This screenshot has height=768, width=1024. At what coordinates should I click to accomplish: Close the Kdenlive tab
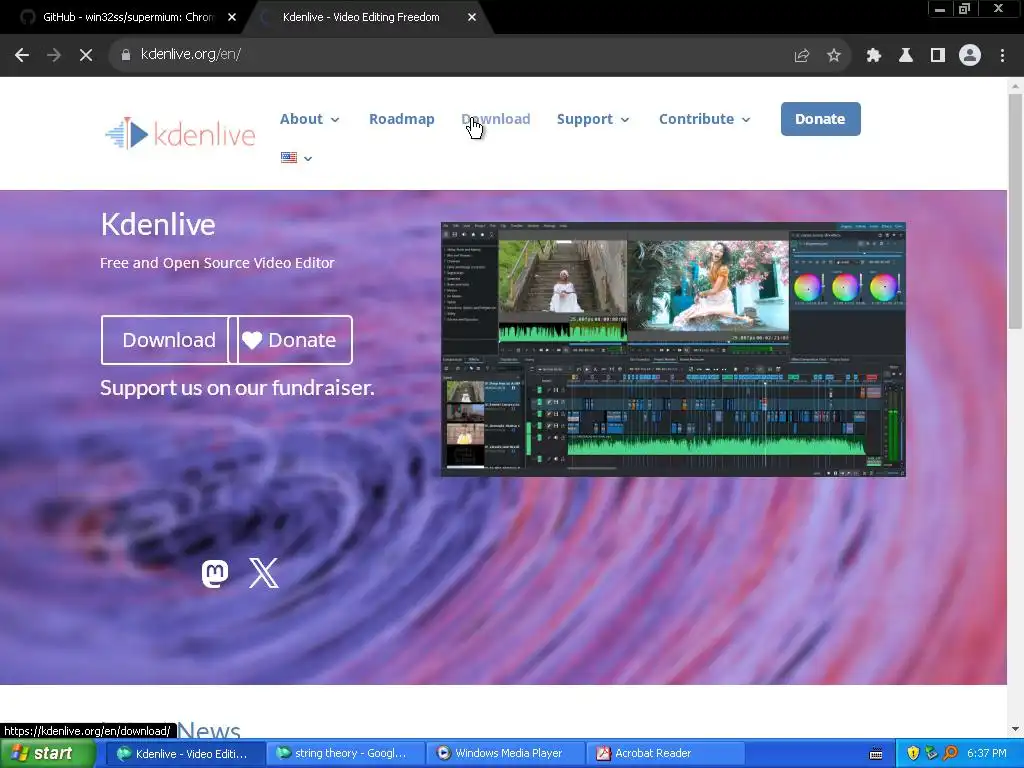(x=472, y=18)
